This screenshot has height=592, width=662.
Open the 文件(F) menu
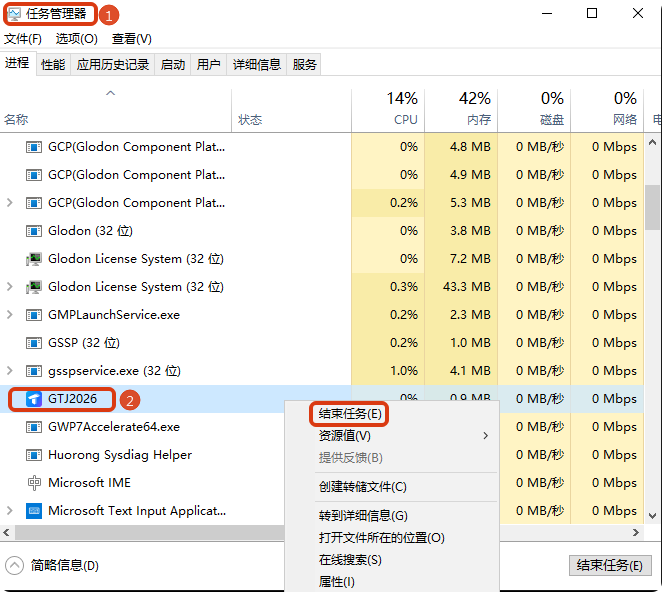click(23, 39)
